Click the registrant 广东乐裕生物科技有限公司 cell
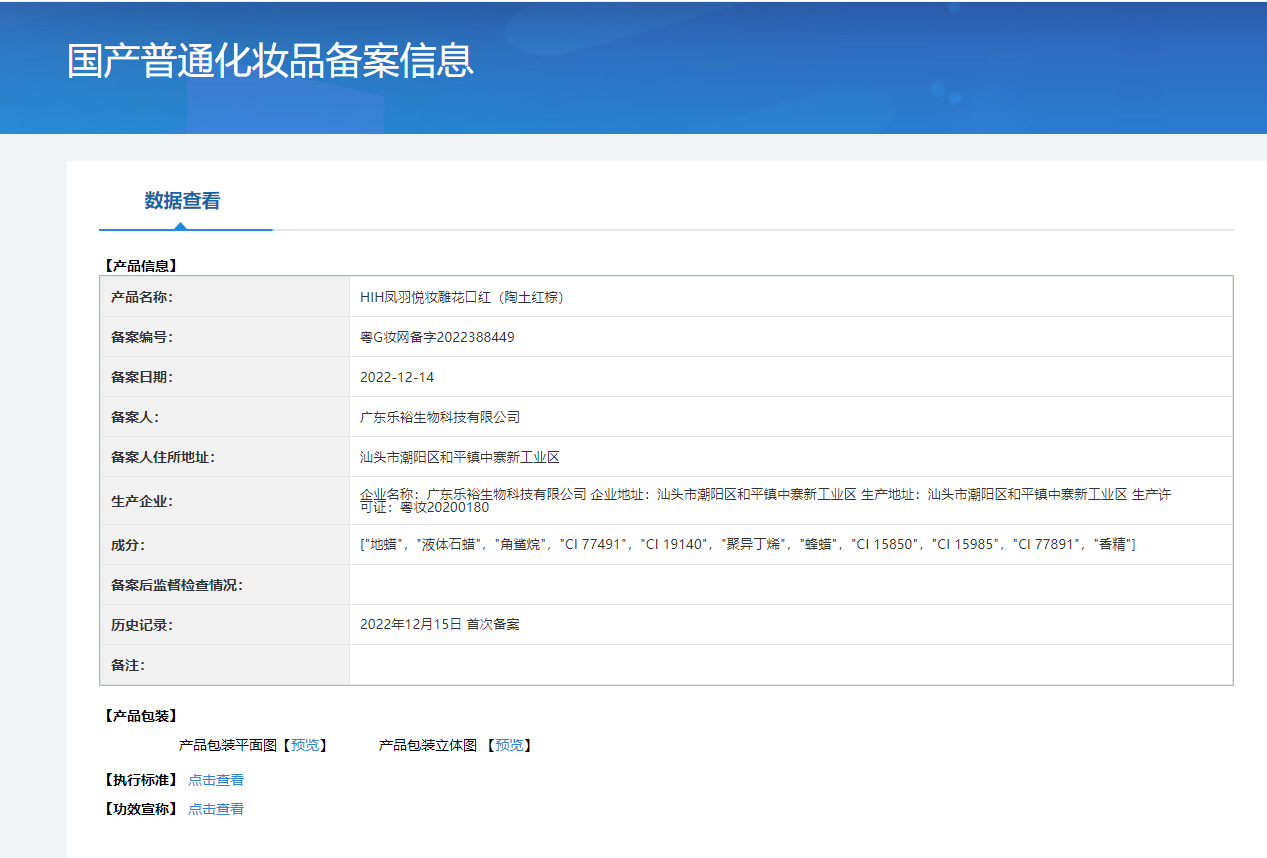Viewport: 1267px width, 858px height. (x=440, y=417)
